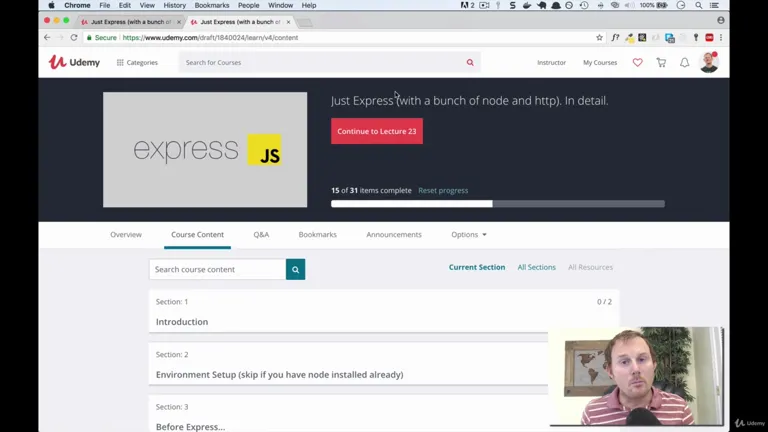
Task: Open the Bookmarks menu in menu bar
Action: coord(212,5)
